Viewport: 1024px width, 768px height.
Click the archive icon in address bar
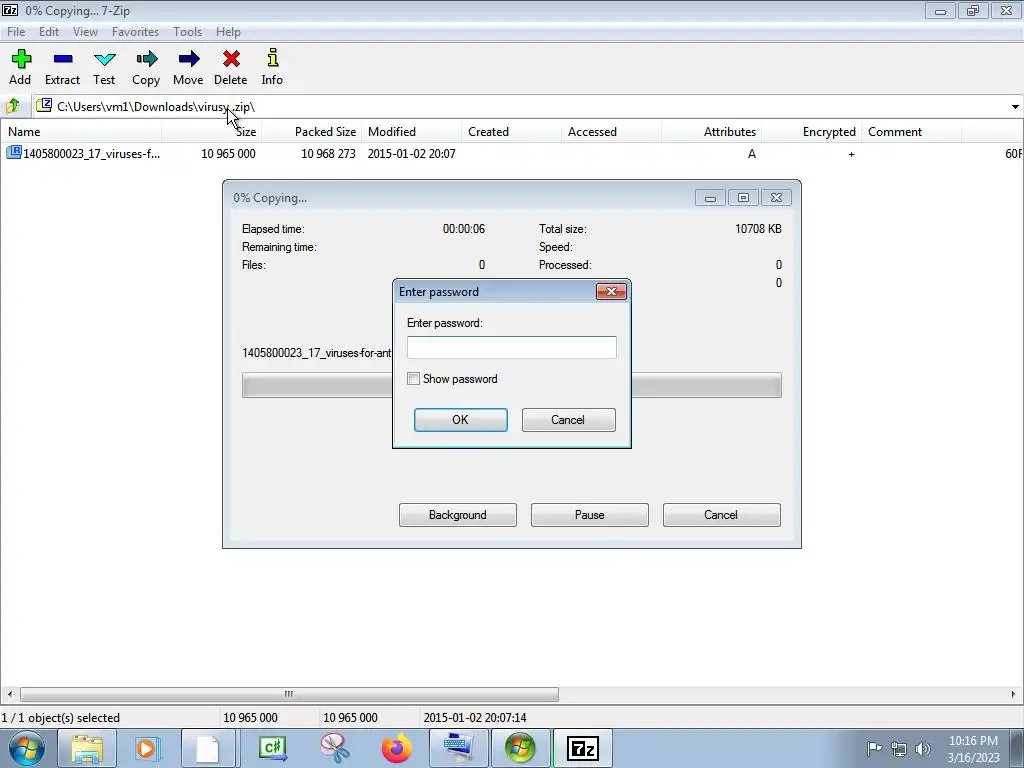[44, 105]
